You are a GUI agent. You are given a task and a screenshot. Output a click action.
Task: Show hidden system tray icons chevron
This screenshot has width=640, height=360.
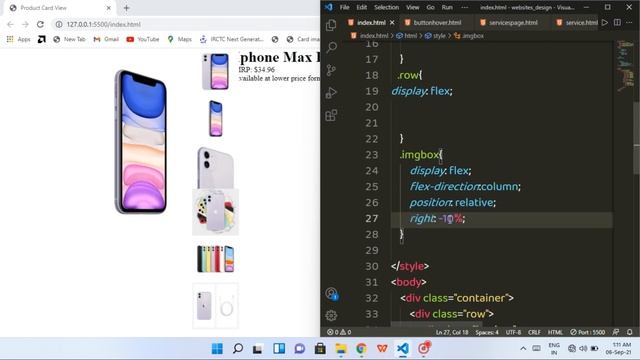point(523,349)
